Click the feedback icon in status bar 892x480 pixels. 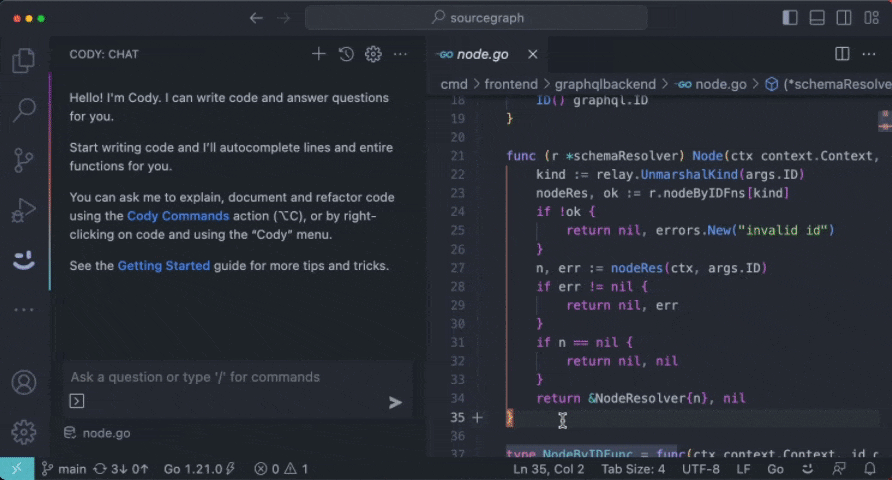click(x=839, y=469)
